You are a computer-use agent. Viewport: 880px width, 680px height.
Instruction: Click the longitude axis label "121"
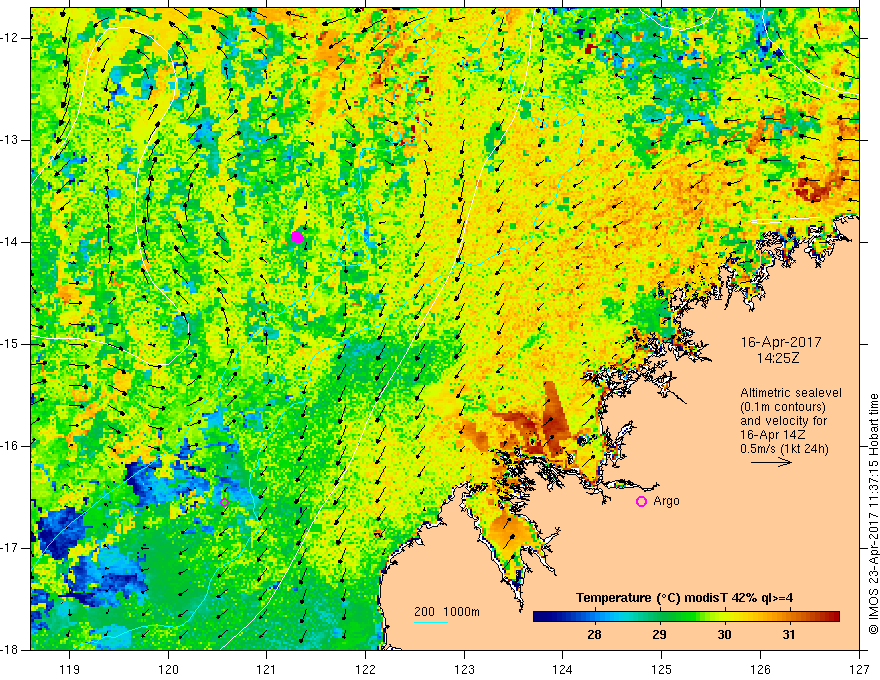point(267,669)
